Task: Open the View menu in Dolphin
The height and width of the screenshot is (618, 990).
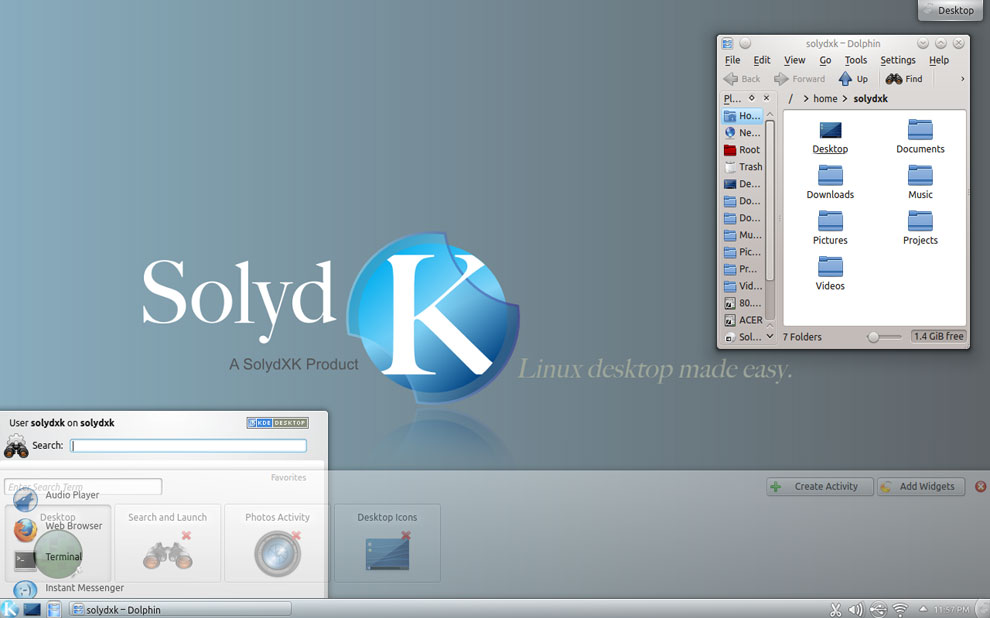Action: point(794,60)
